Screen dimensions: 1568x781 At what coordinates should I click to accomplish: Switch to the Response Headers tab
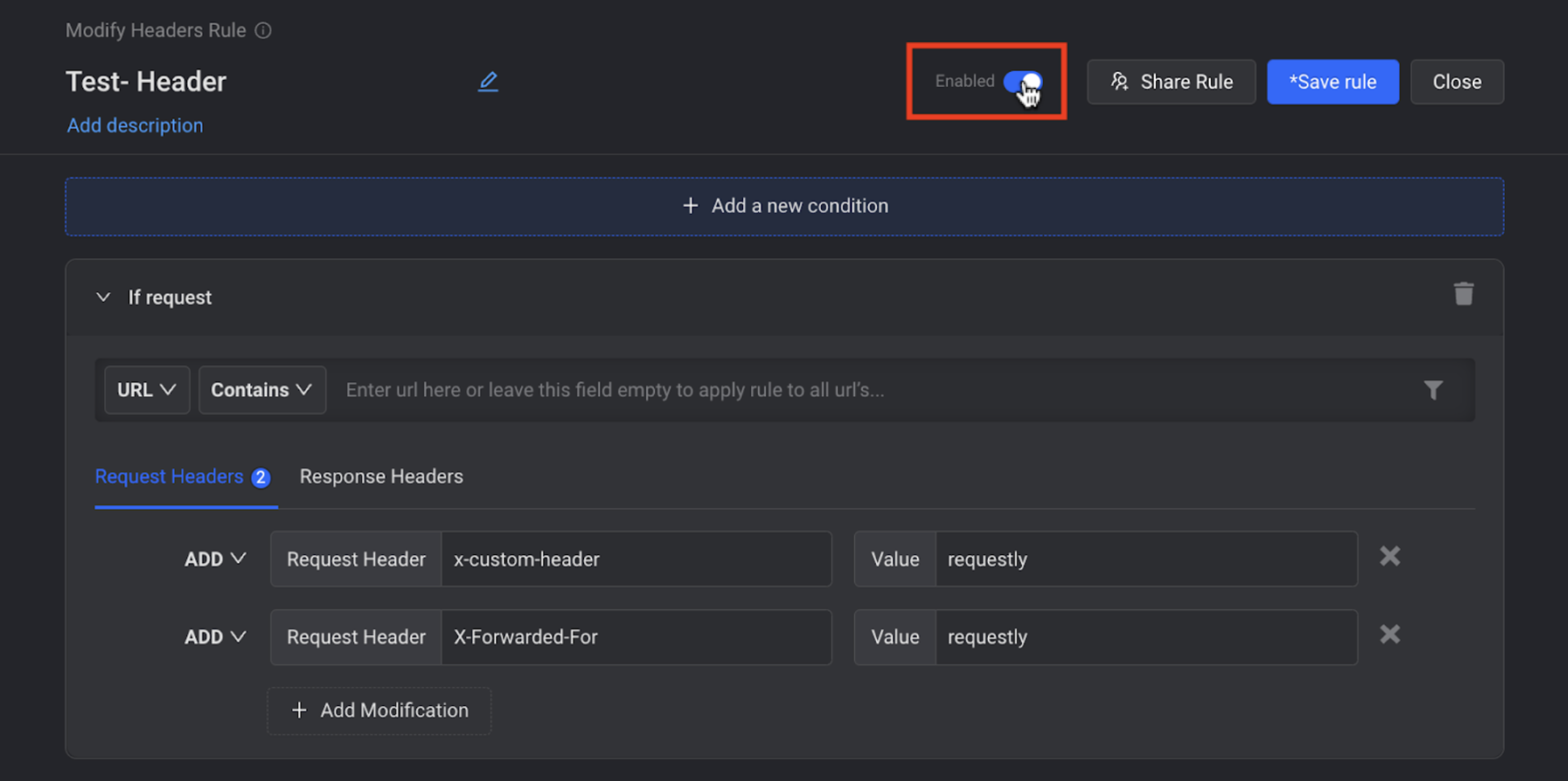pos(381,477)
